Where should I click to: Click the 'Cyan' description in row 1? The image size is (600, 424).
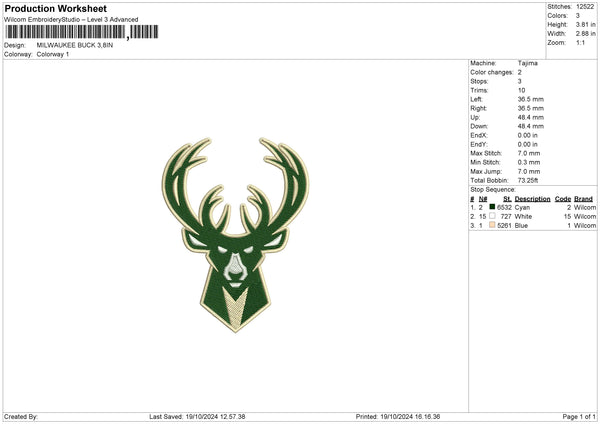point(522,207)
